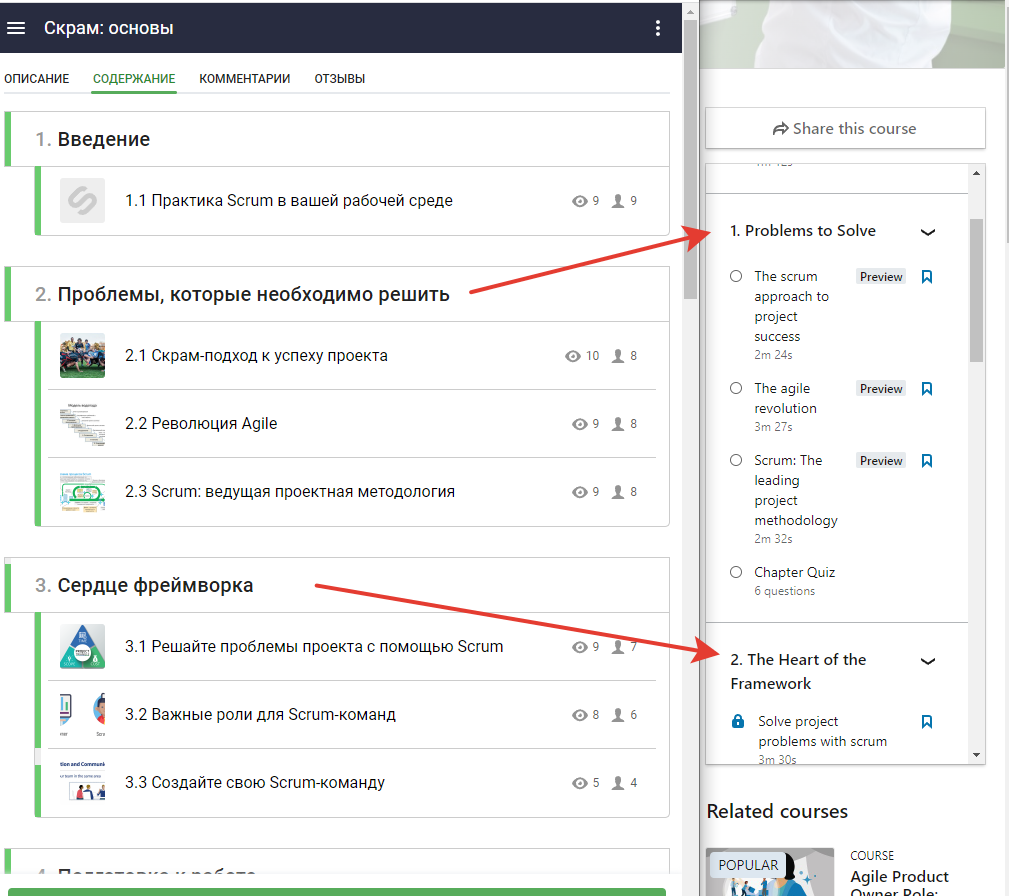Bookmark The agile revolution lesson
Viewport: 1009px width, 896px height.
click(927, 389)
